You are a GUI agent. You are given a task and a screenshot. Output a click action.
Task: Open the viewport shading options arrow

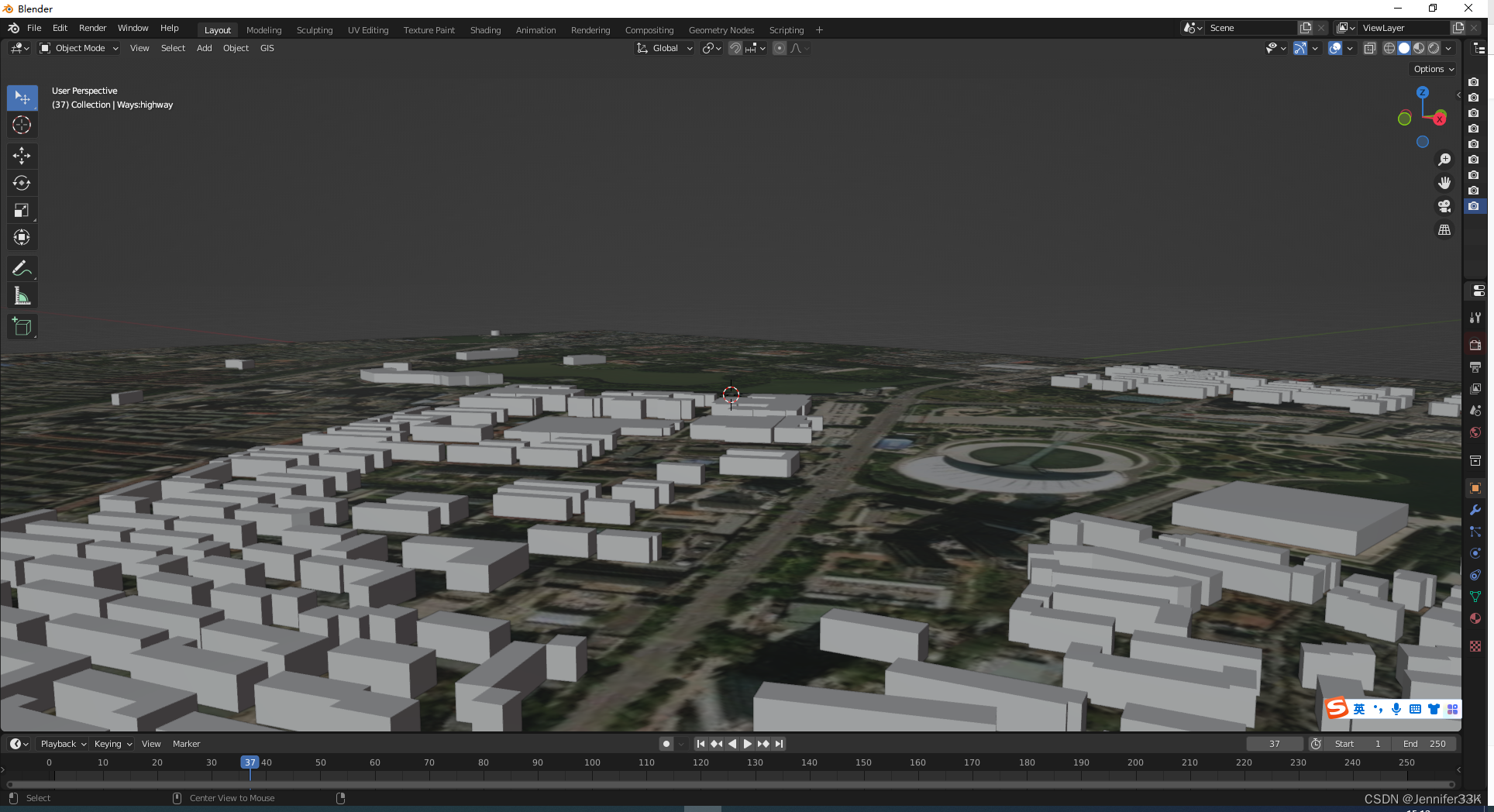1448,48
